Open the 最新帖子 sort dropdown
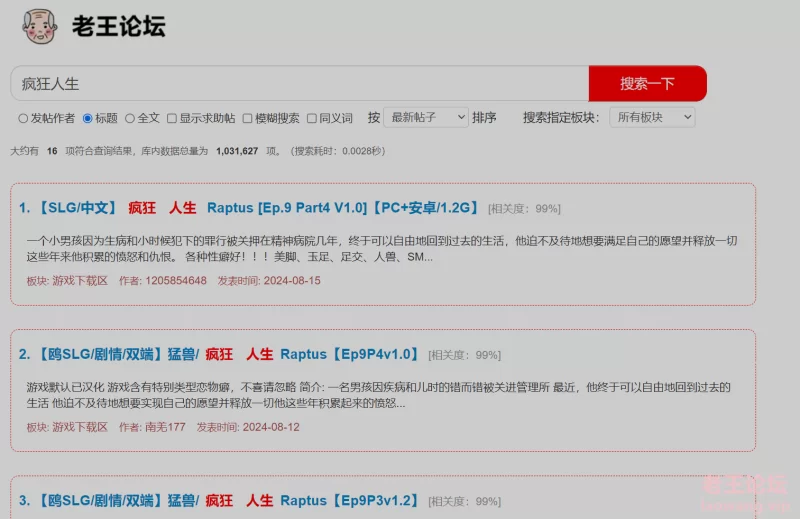The height and width of the screenshot is (519, 800). (x=426, y=117)
